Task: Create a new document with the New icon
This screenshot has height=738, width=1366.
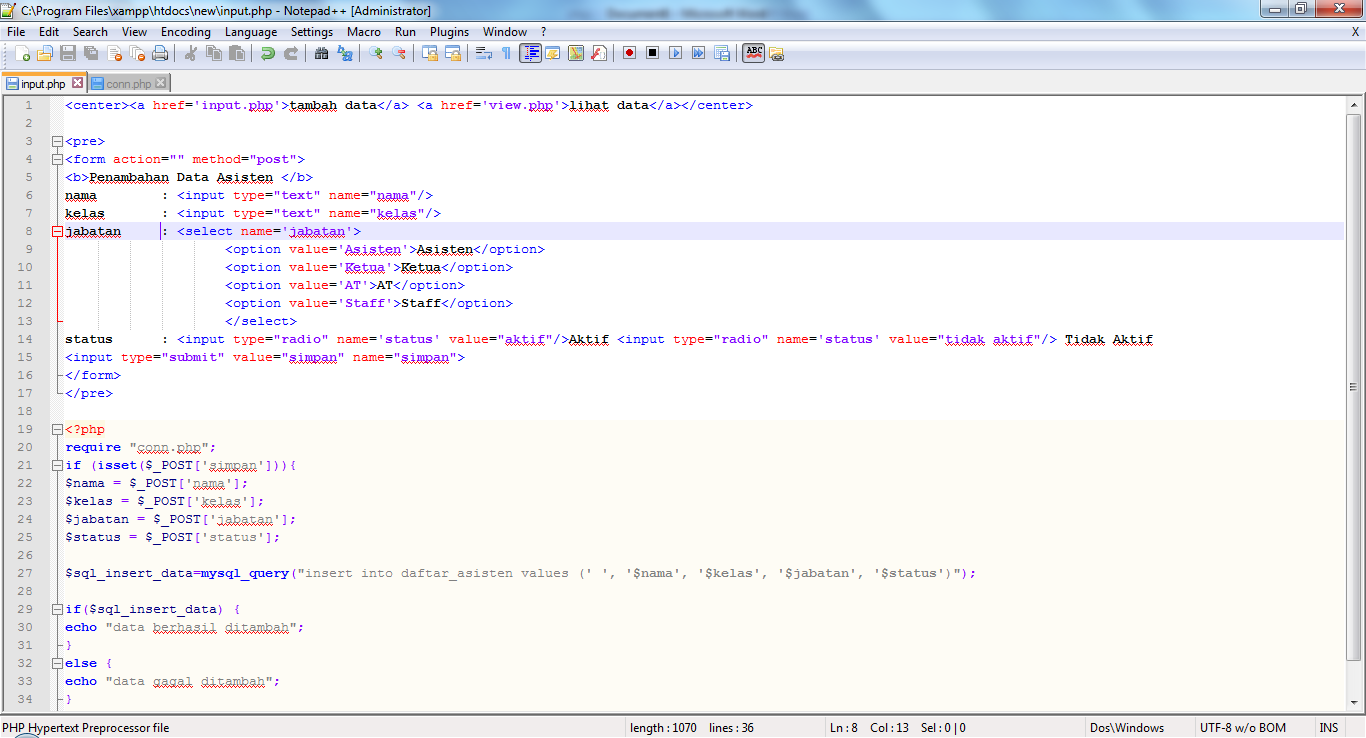Action: click(x=23, y=53)
